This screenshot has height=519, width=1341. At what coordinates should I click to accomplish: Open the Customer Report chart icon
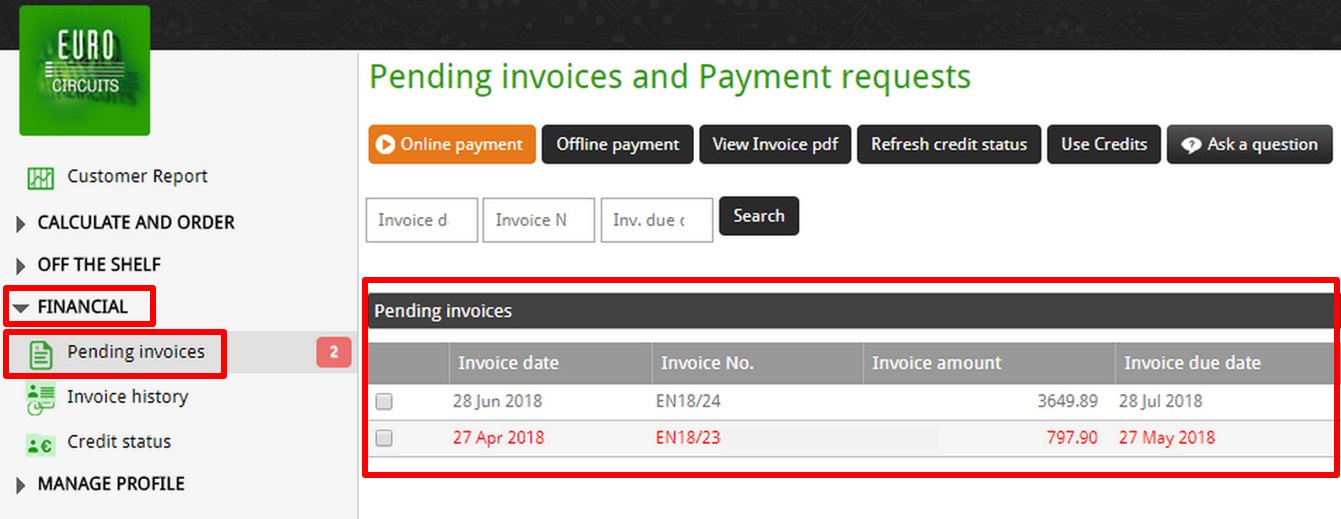[x=40, y=178]
